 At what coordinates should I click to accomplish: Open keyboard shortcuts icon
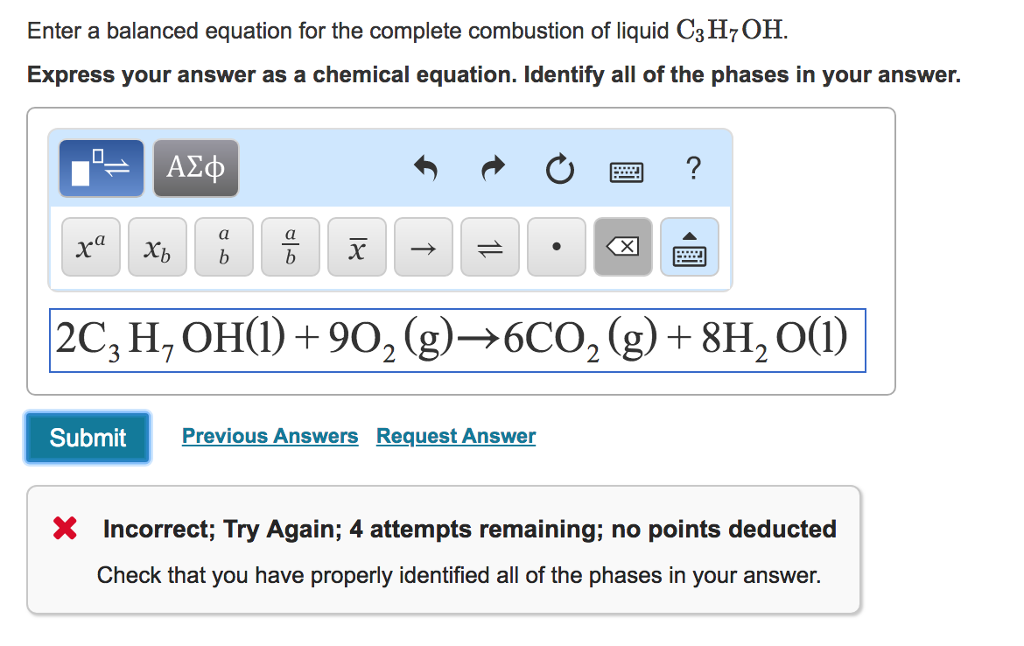626,171
